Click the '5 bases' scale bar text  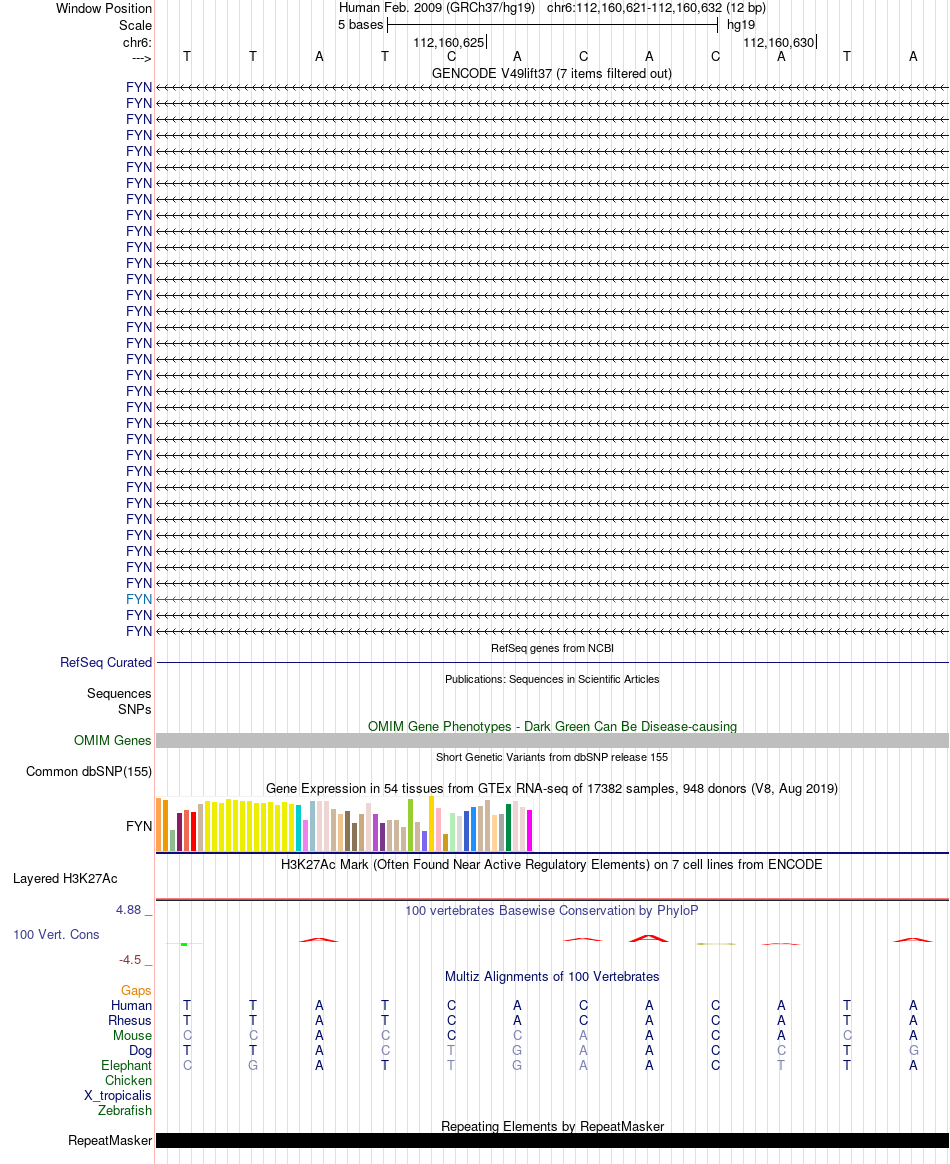(361, 24)
